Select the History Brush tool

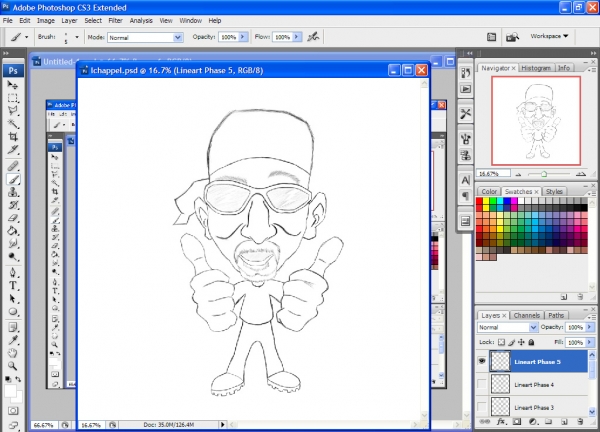tap(13, 205)
